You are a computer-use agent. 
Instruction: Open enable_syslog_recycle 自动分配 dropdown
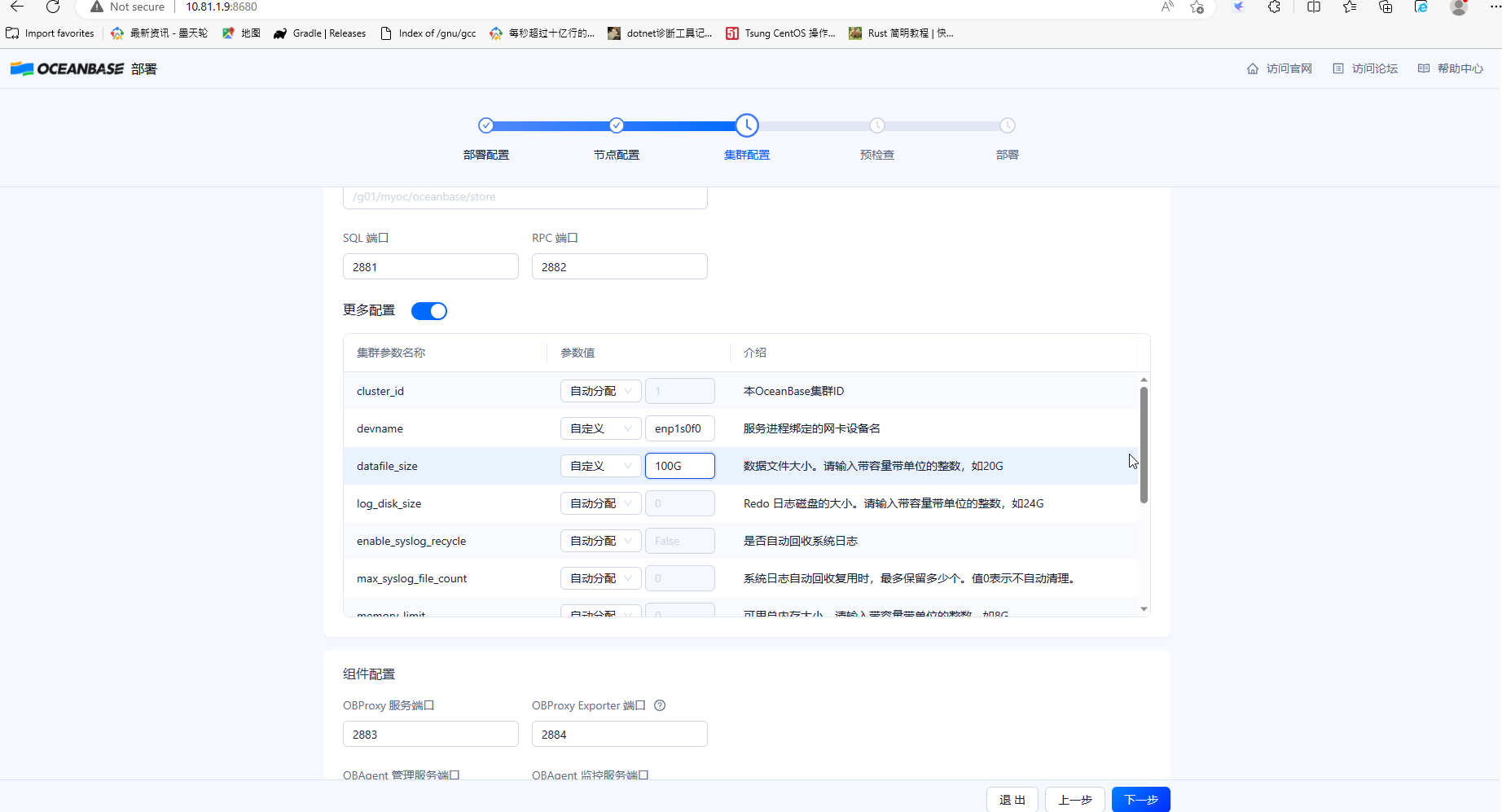(x=600, y=541)
